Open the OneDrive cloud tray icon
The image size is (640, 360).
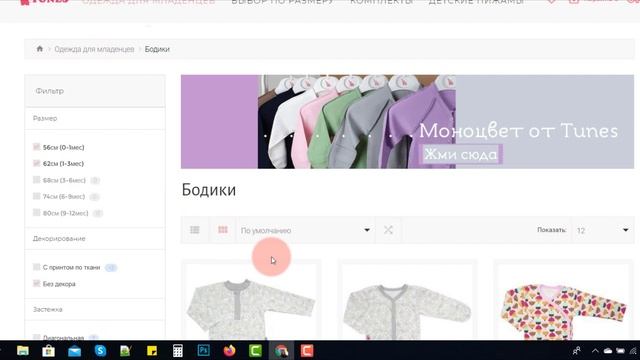[608, 351]
